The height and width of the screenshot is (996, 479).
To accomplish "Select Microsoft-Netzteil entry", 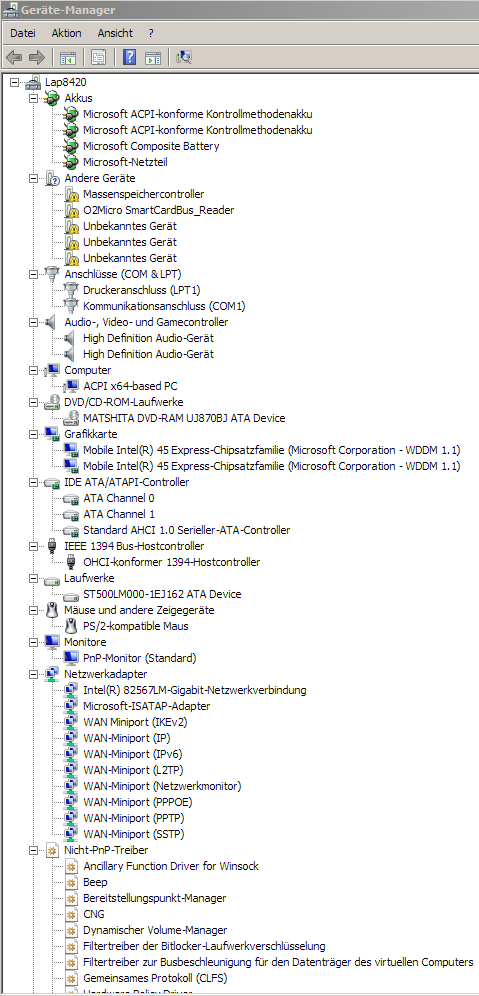I will 125,162.
